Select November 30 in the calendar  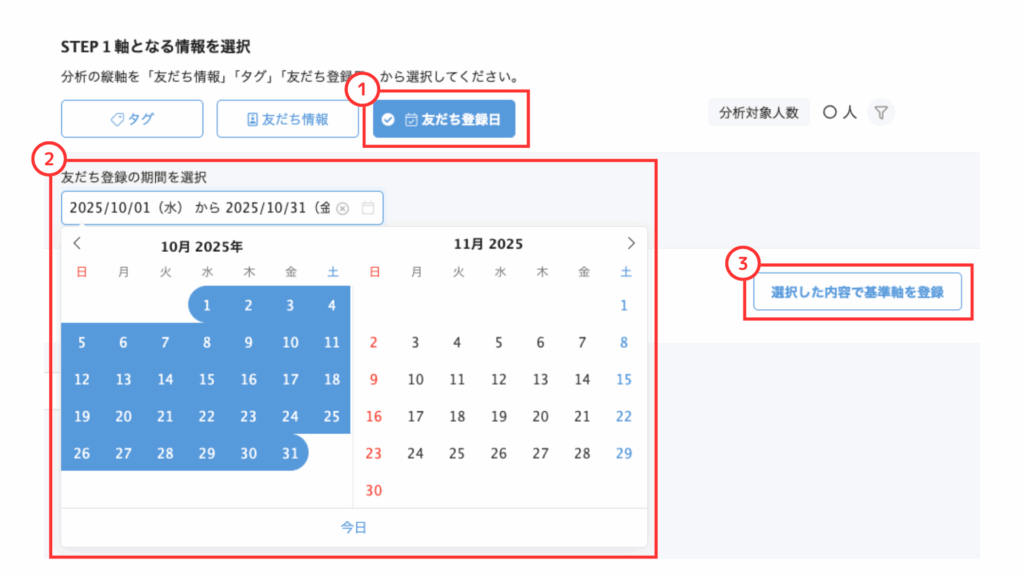click(x=374, y=490)
